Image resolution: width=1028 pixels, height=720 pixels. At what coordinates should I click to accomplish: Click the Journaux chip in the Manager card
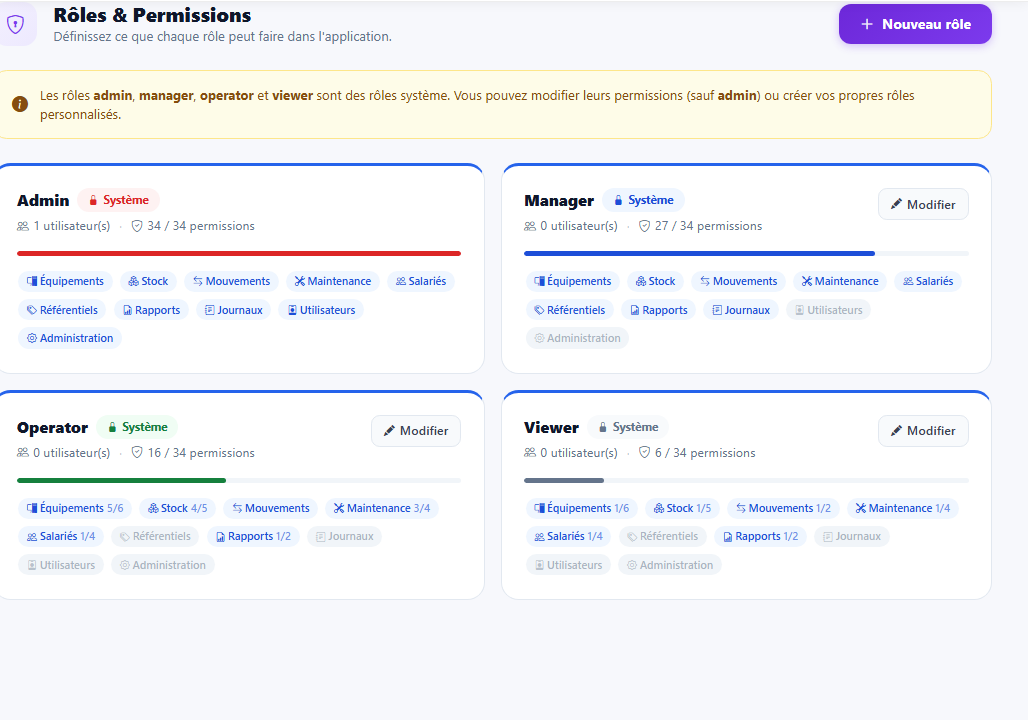pos(741,310)
